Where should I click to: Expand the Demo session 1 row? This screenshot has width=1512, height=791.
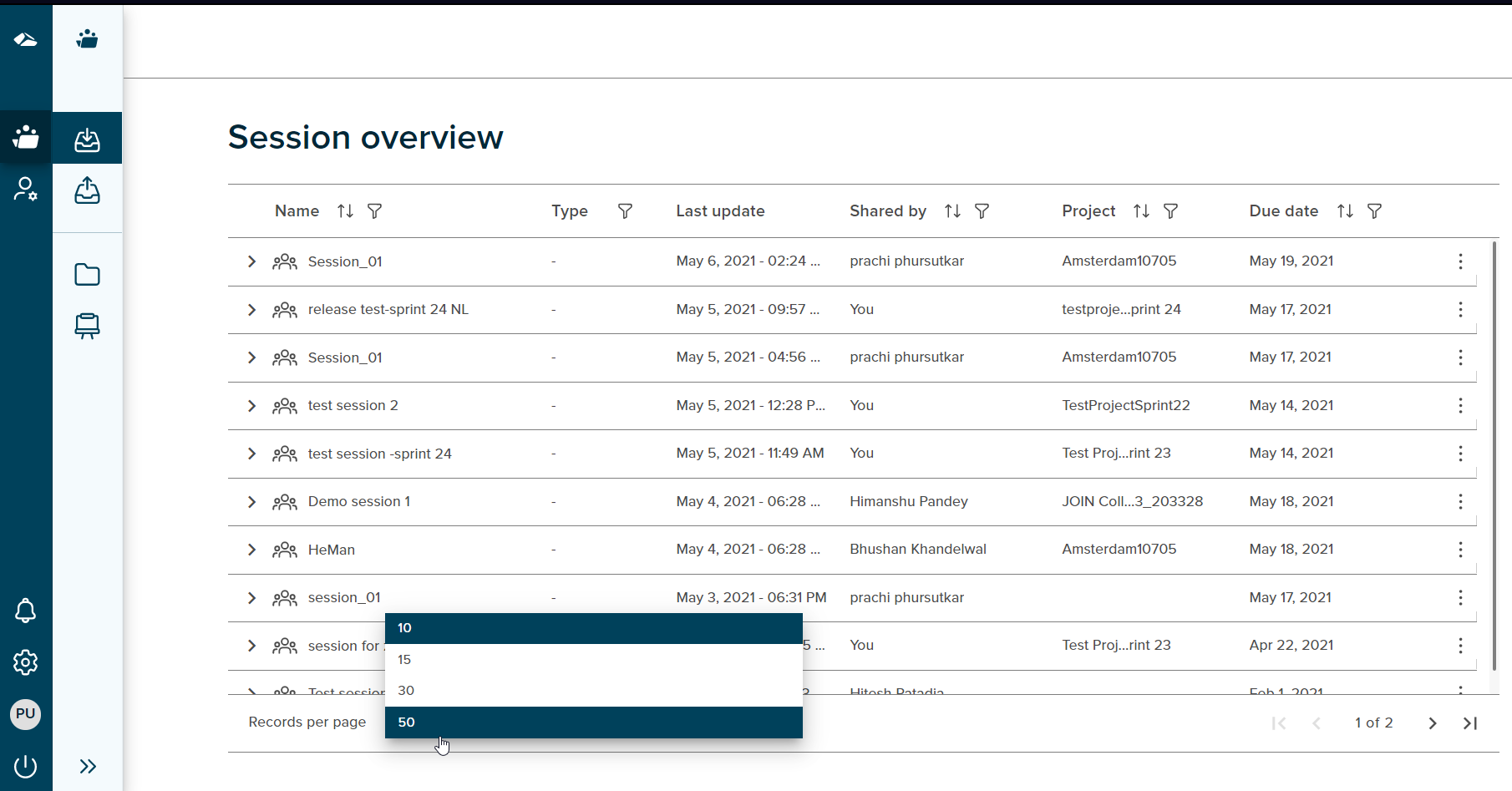click(x=251, y=502)
